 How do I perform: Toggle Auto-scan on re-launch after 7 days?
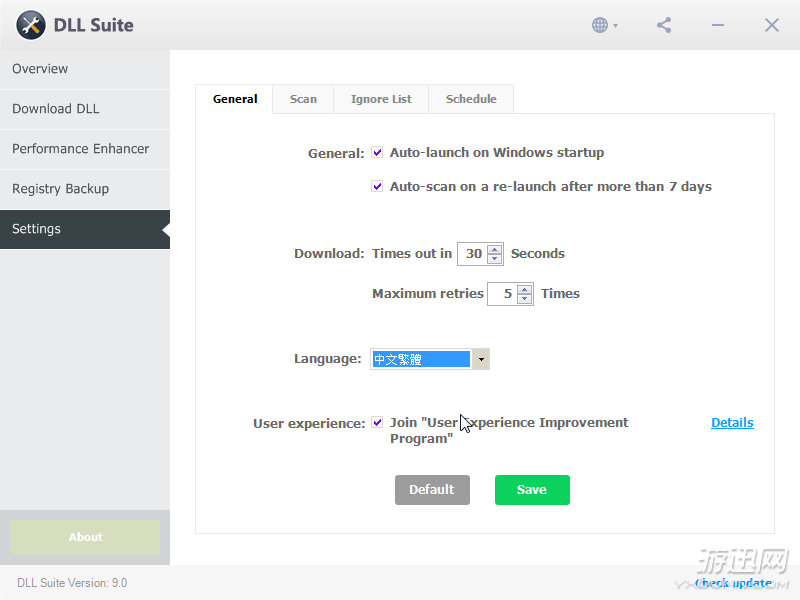377,186
